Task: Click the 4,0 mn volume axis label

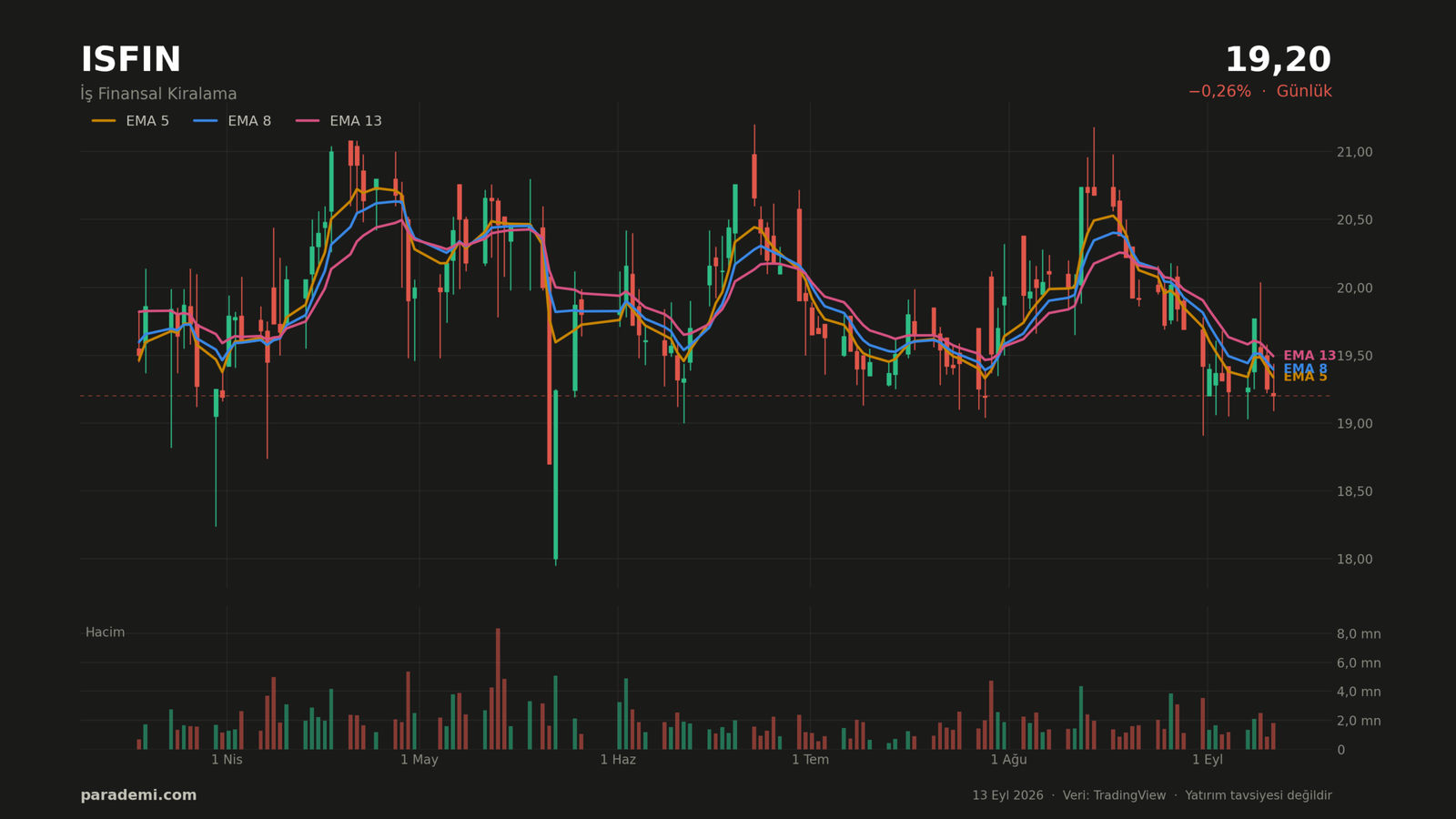Action: click(x=1359, y=693)
